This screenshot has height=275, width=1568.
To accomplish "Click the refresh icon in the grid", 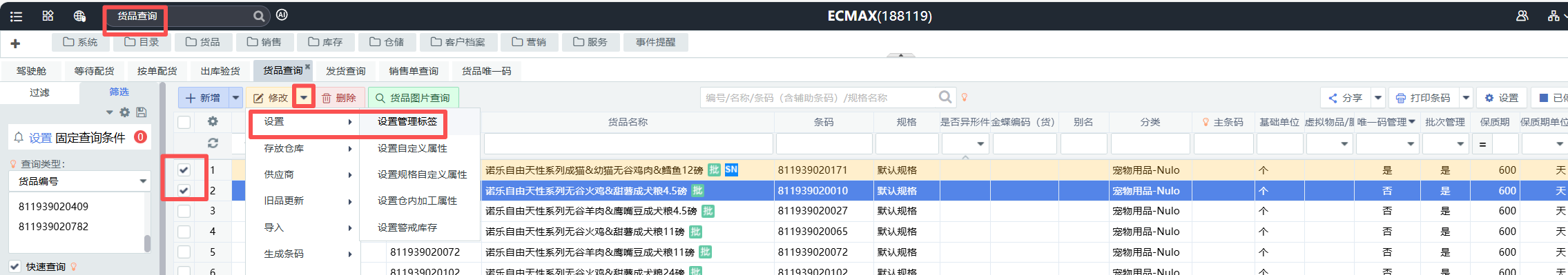I will click(213, 143).
